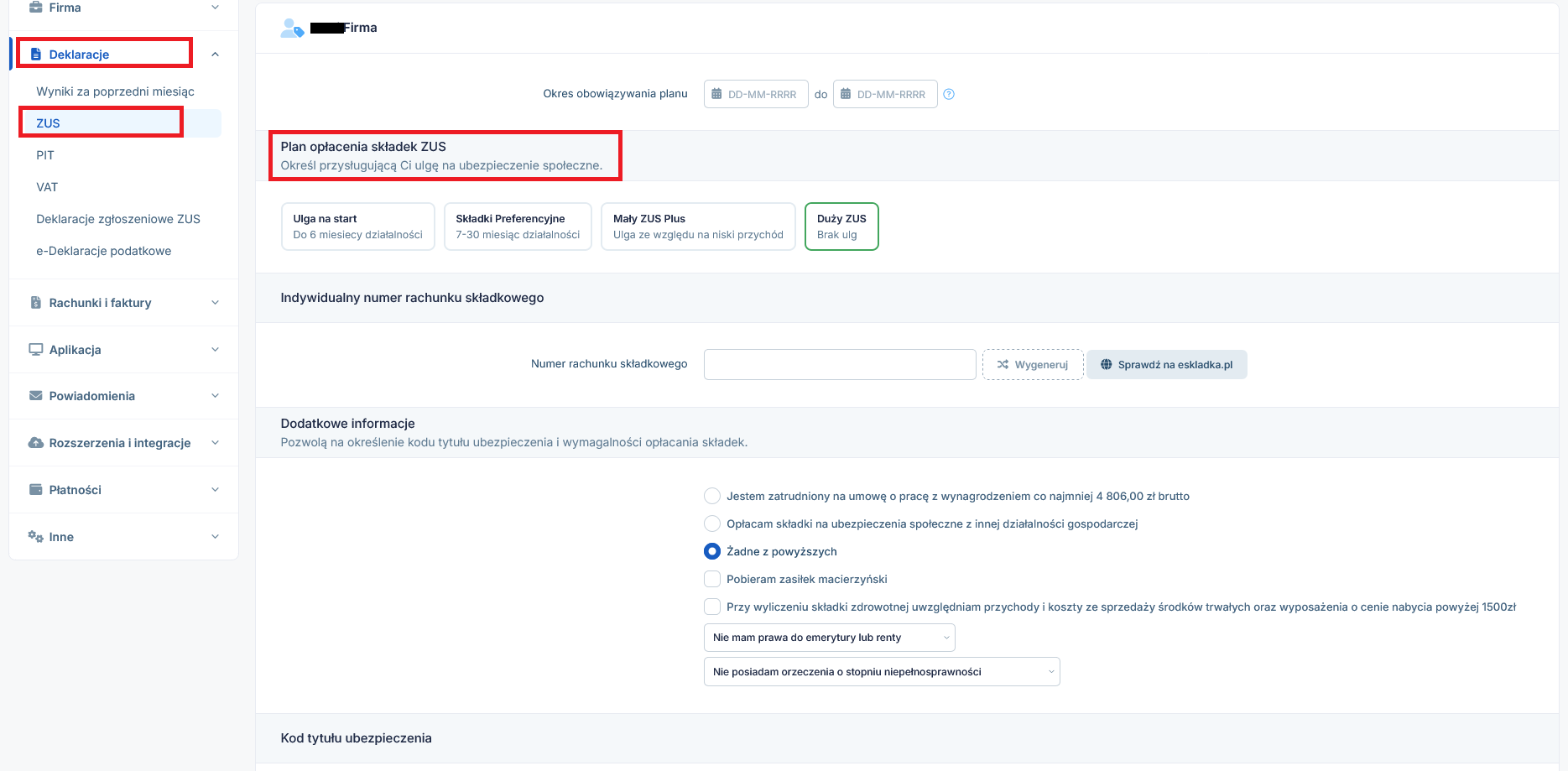The width and height of the screenshot is (1568, 771).
Task: Select the employed with 4 806,00 zł salary option
Action: coord(712,496)
